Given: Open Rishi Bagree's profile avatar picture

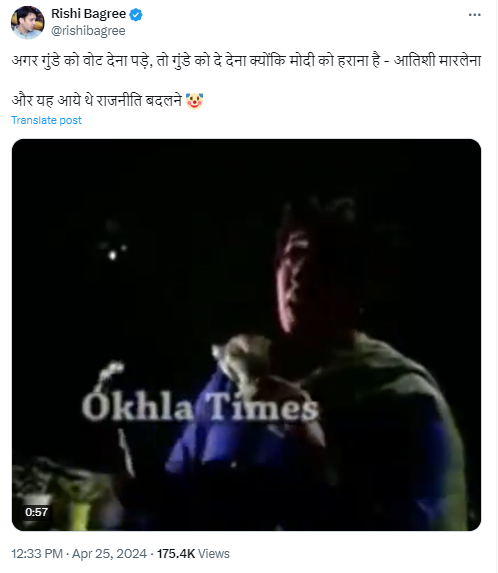Looking at the screenshot, I should [28, 22].
